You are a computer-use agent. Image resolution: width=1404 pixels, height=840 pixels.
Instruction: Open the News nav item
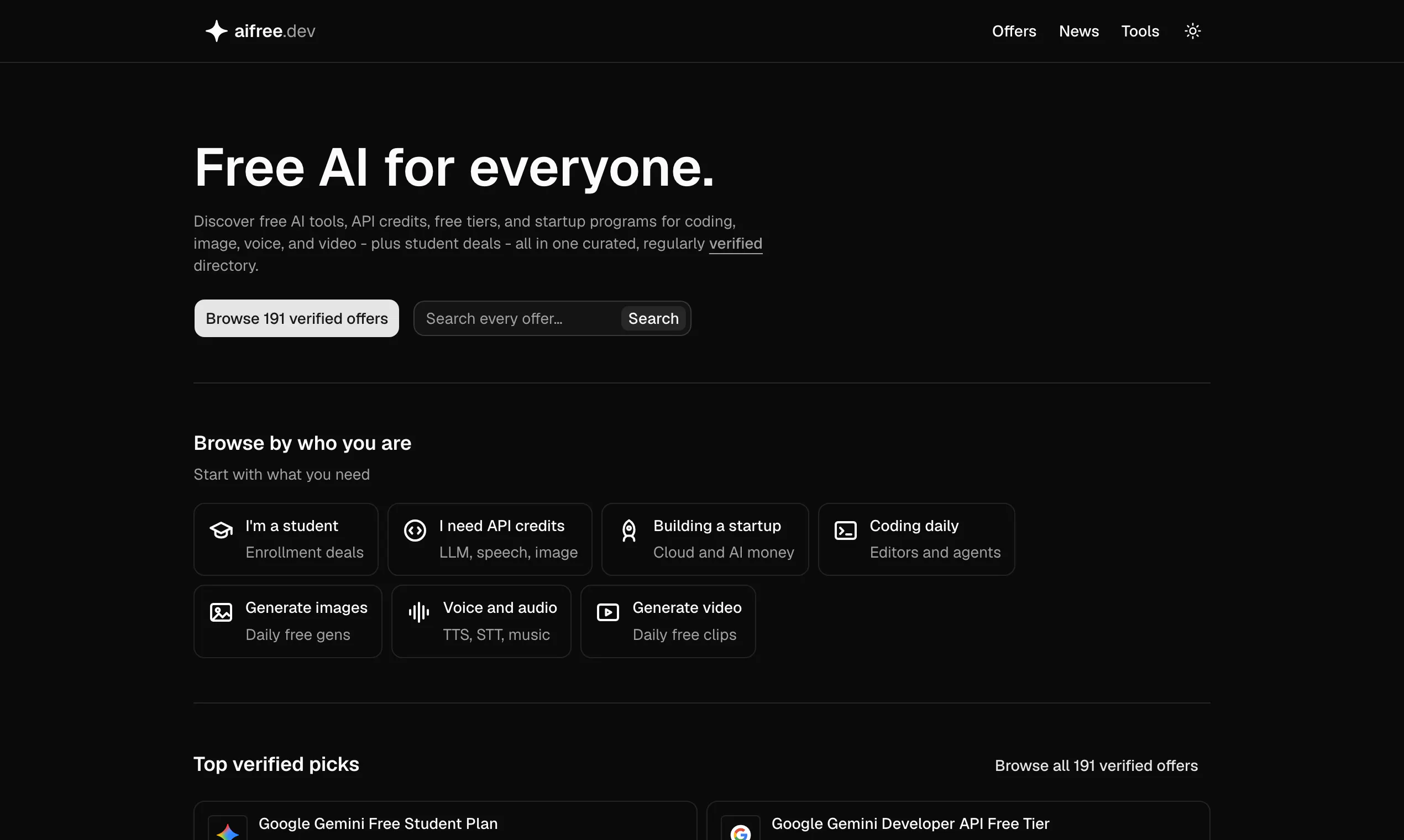tap(1078, 31)
